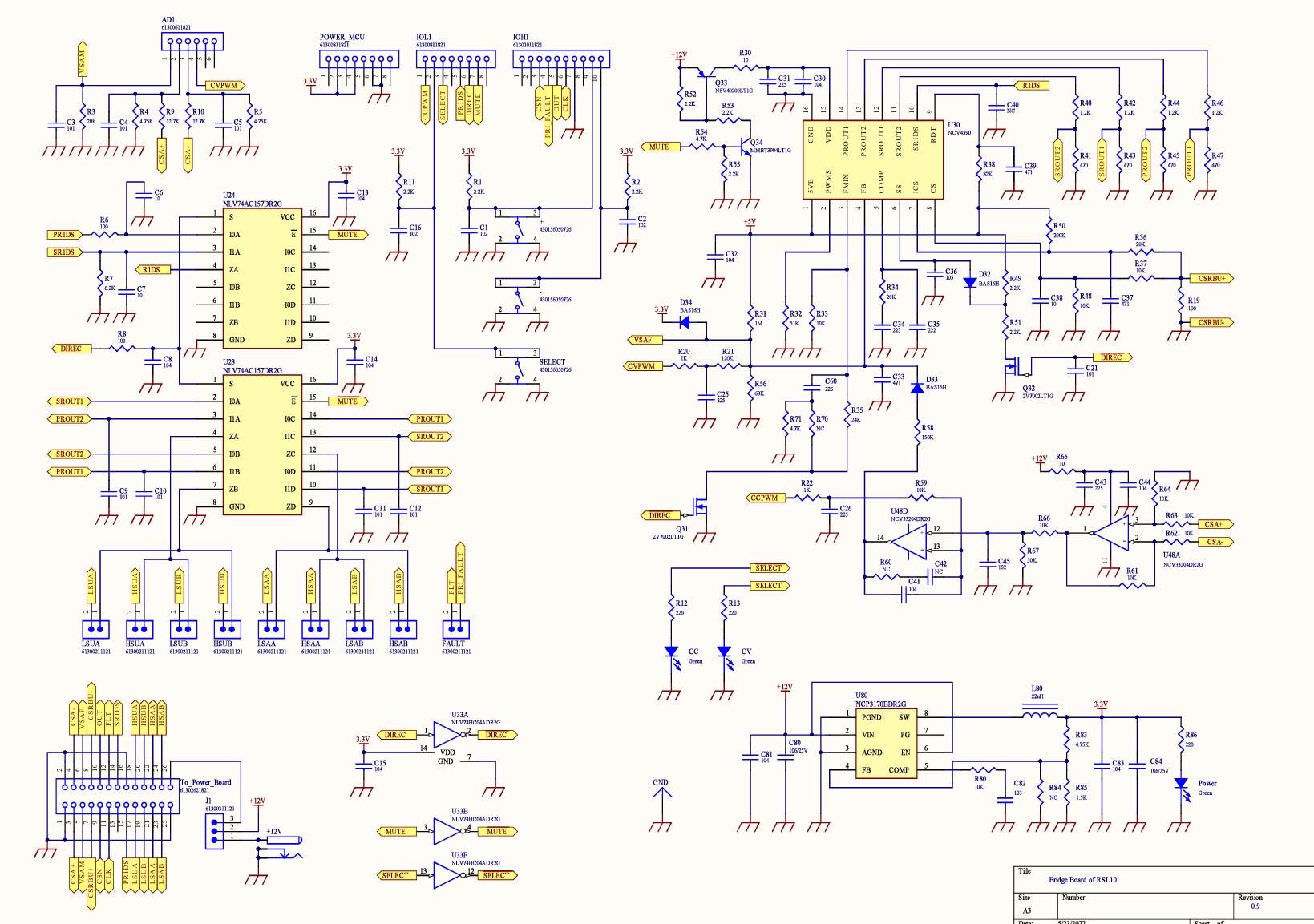Click the U48D op-amp triangle

point(909,543)
